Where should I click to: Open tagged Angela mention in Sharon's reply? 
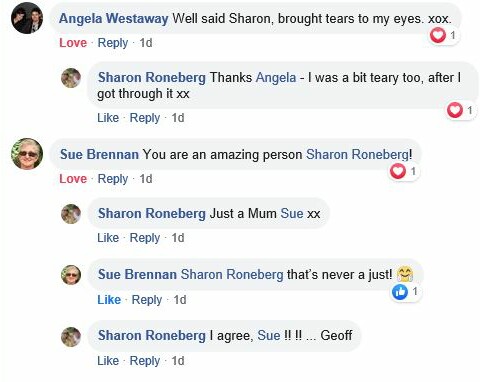(276, 78)
